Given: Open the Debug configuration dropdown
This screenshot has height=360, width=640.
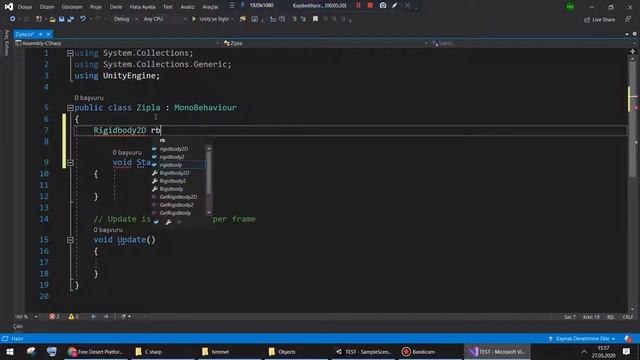Looking at the screenshot, I should tap(125, 19).
